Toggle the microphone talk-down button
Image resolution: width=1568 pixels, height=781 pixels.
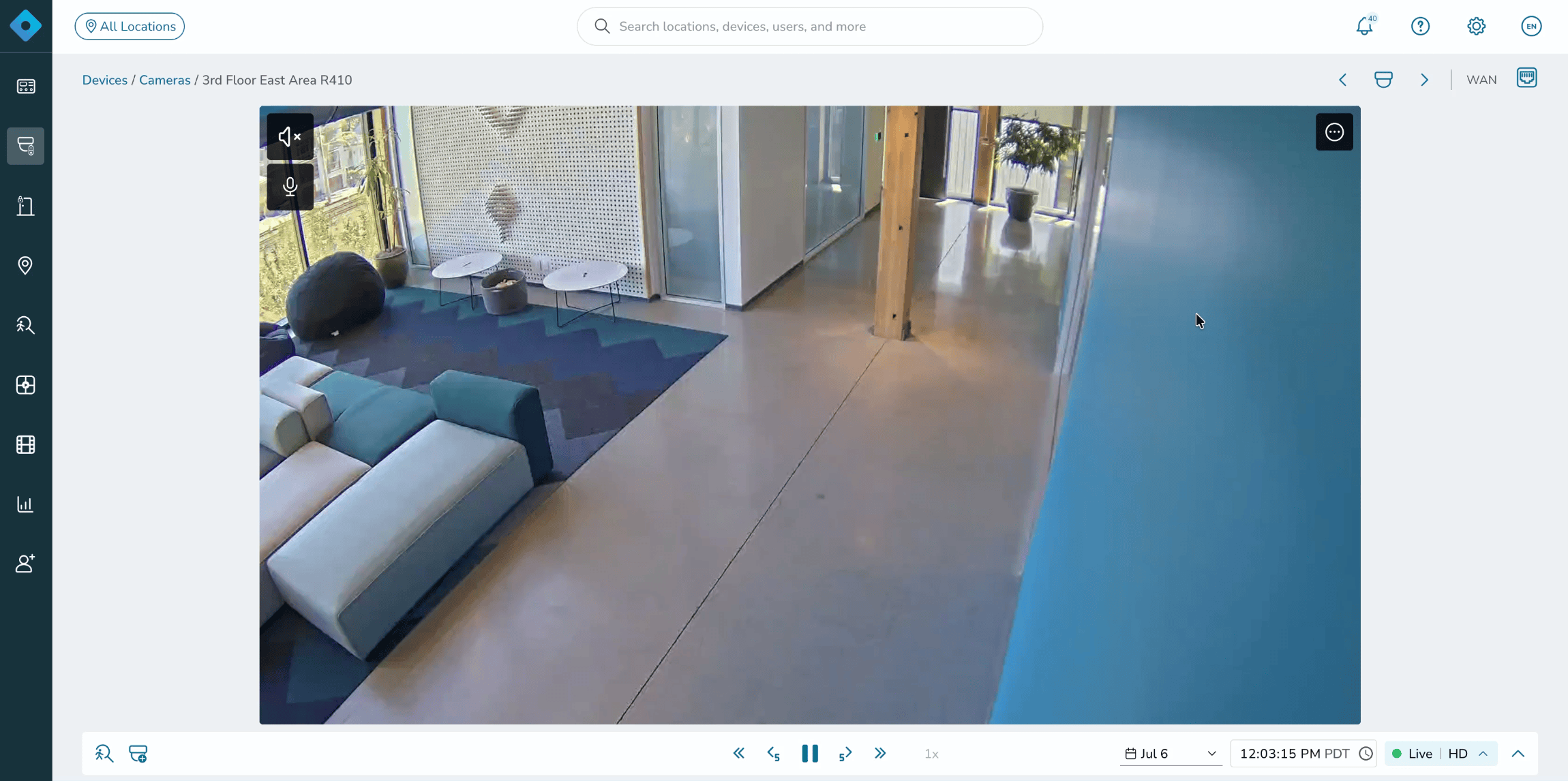click(290, 187)
